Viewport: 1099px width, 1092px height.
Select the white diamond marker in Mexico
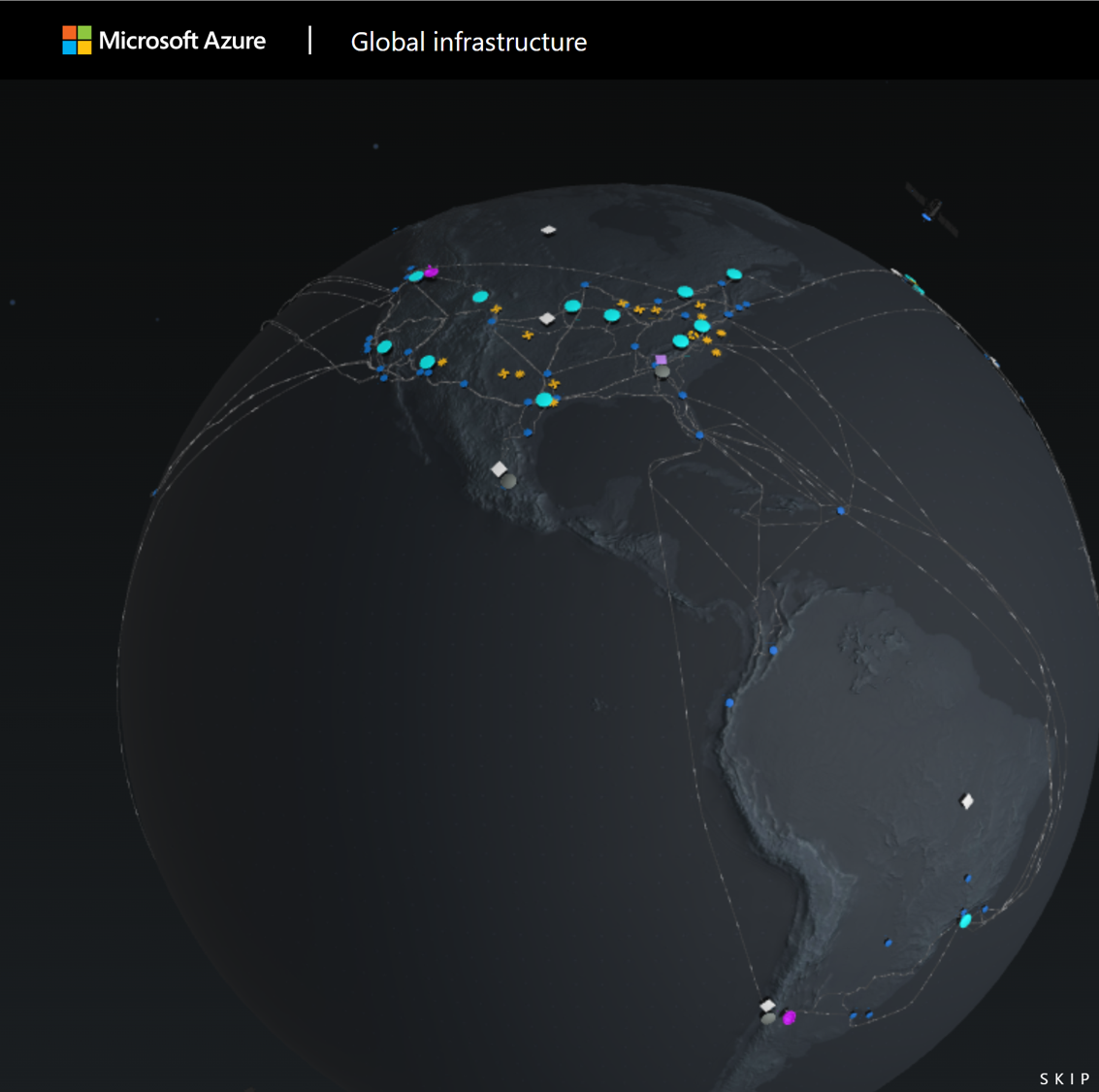pyautogui.click(x=499, y=468)
